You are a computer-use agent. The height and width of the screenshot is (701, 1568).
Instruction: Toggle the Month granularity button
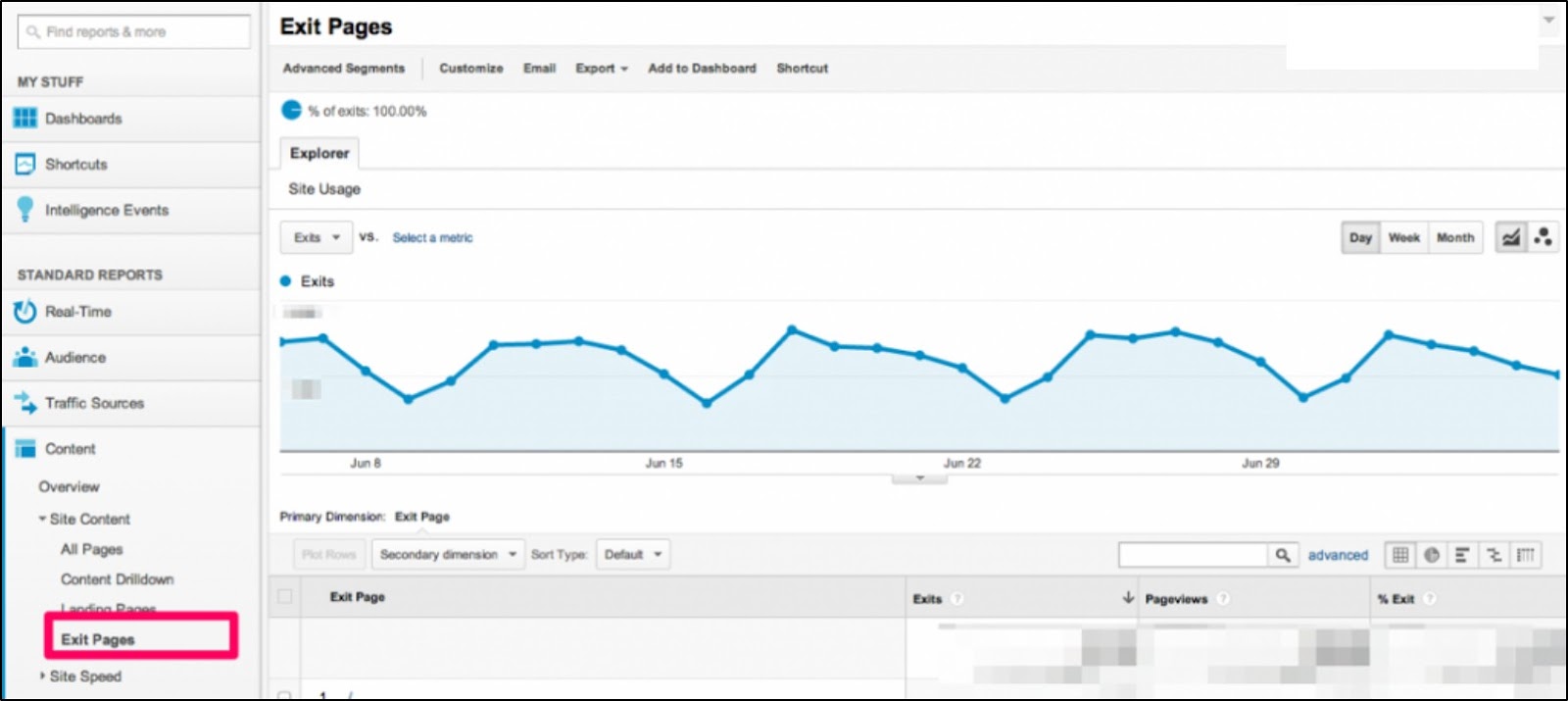click(1455, 237)
